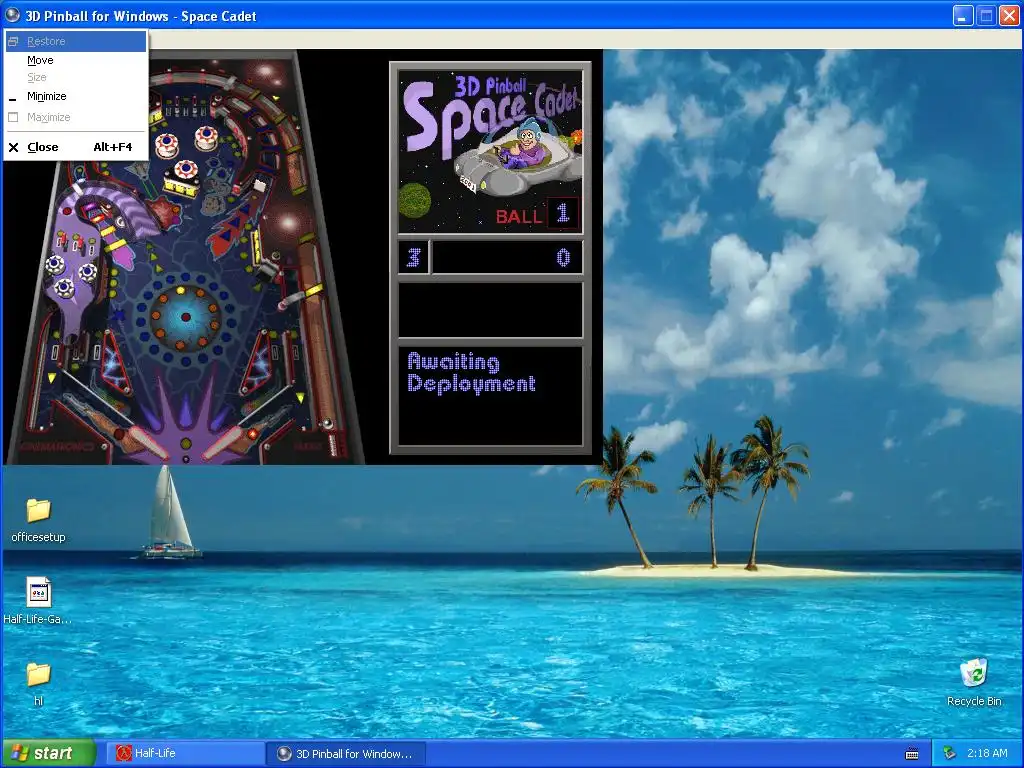
Task: Click the disabled Maximize menu entry
Action: [76, 117]
